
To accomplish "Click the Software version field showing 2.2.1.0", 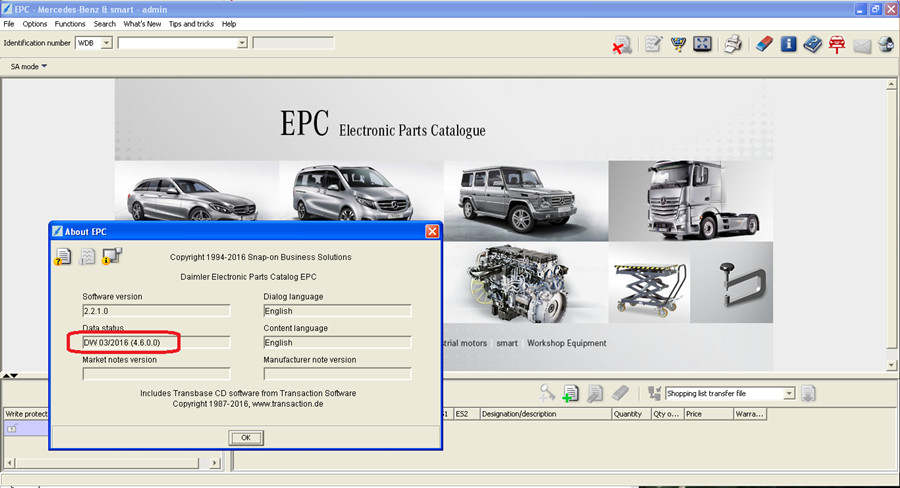I will pyautogui.click(x=156, y=311).
